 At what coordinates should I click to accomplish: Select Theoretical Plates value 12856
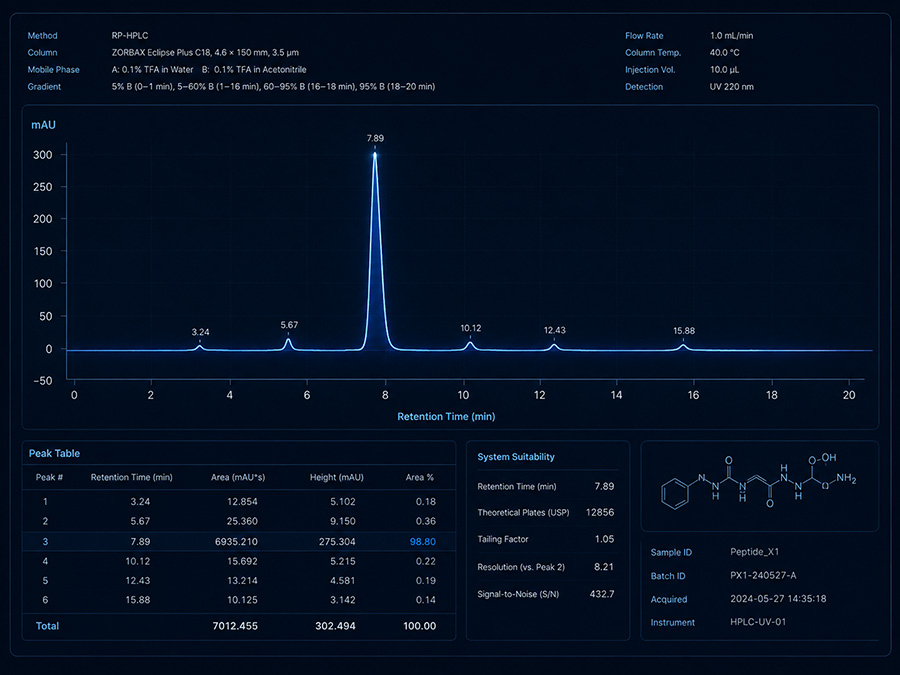[x=600, y=513]
